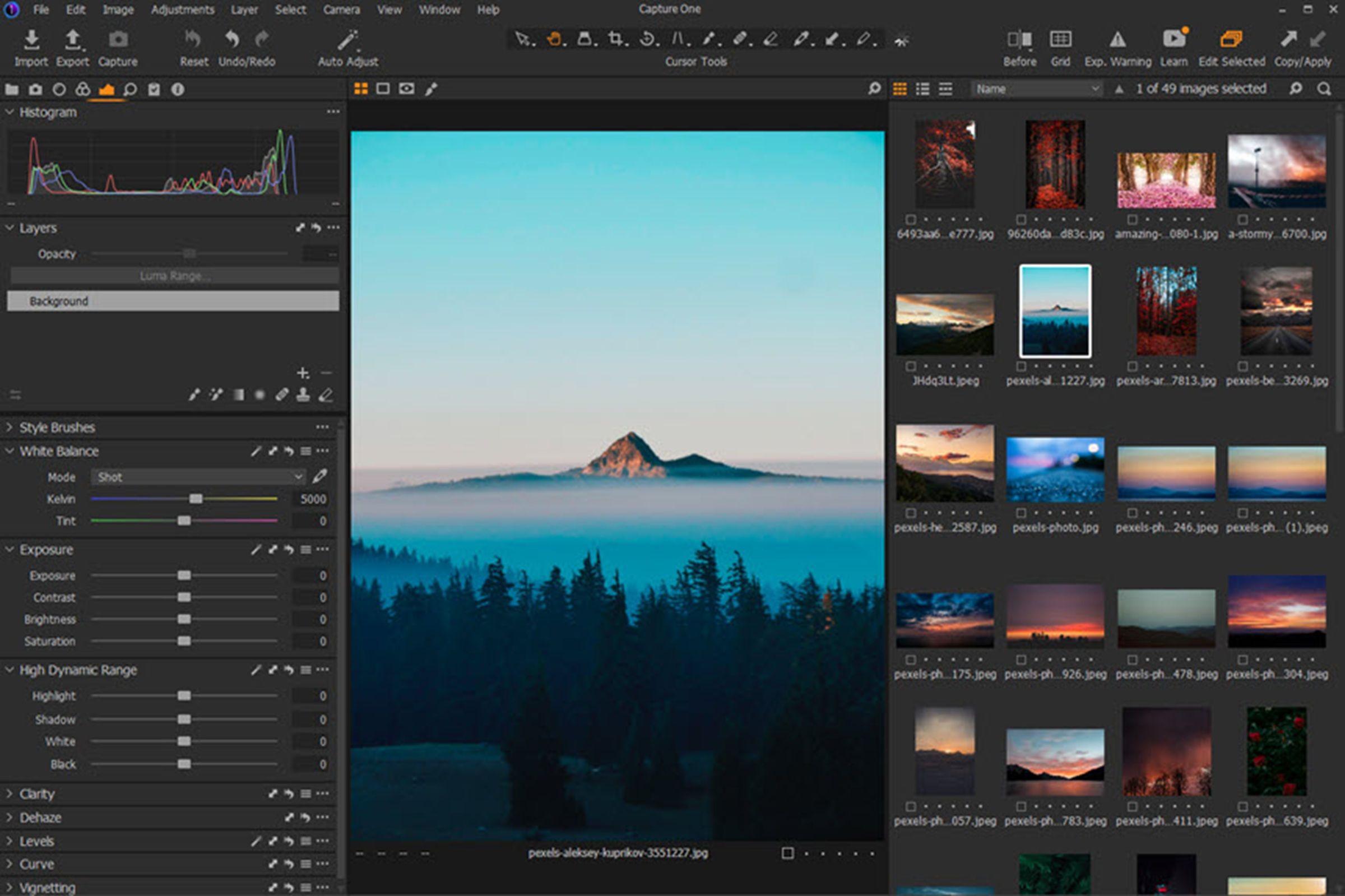This screenshot has width=1345, height=896.
Task: Toggle color tag box under 96260da...d83c.jpg
Action: point(1021,220)
